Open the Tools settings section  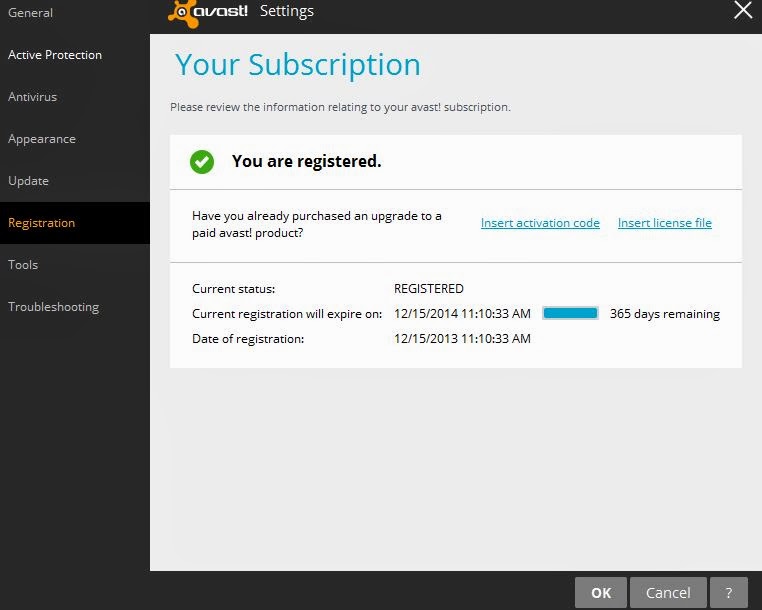(x=23, y=265)
